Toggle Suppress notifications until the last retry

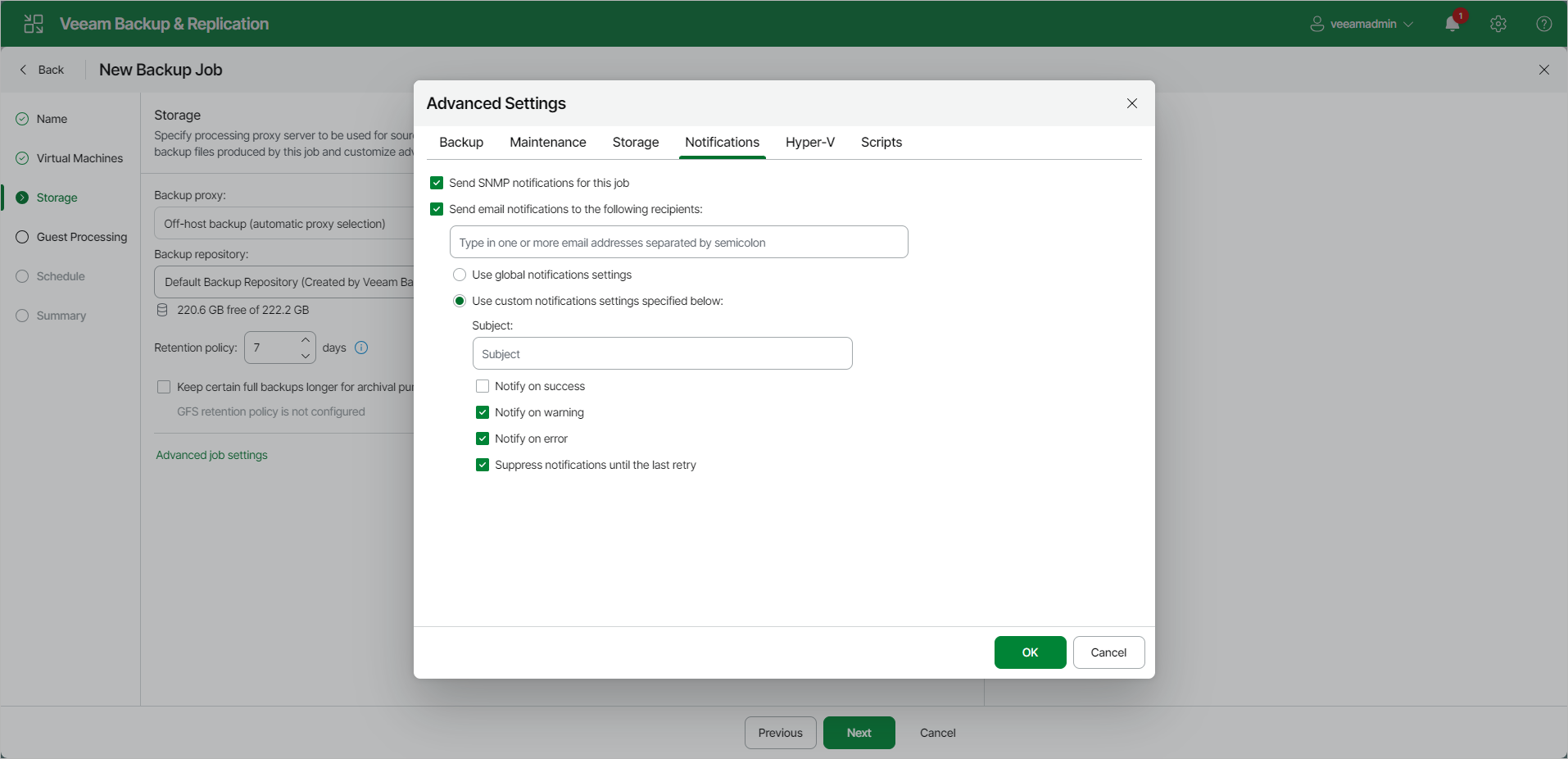pos(483,465)
